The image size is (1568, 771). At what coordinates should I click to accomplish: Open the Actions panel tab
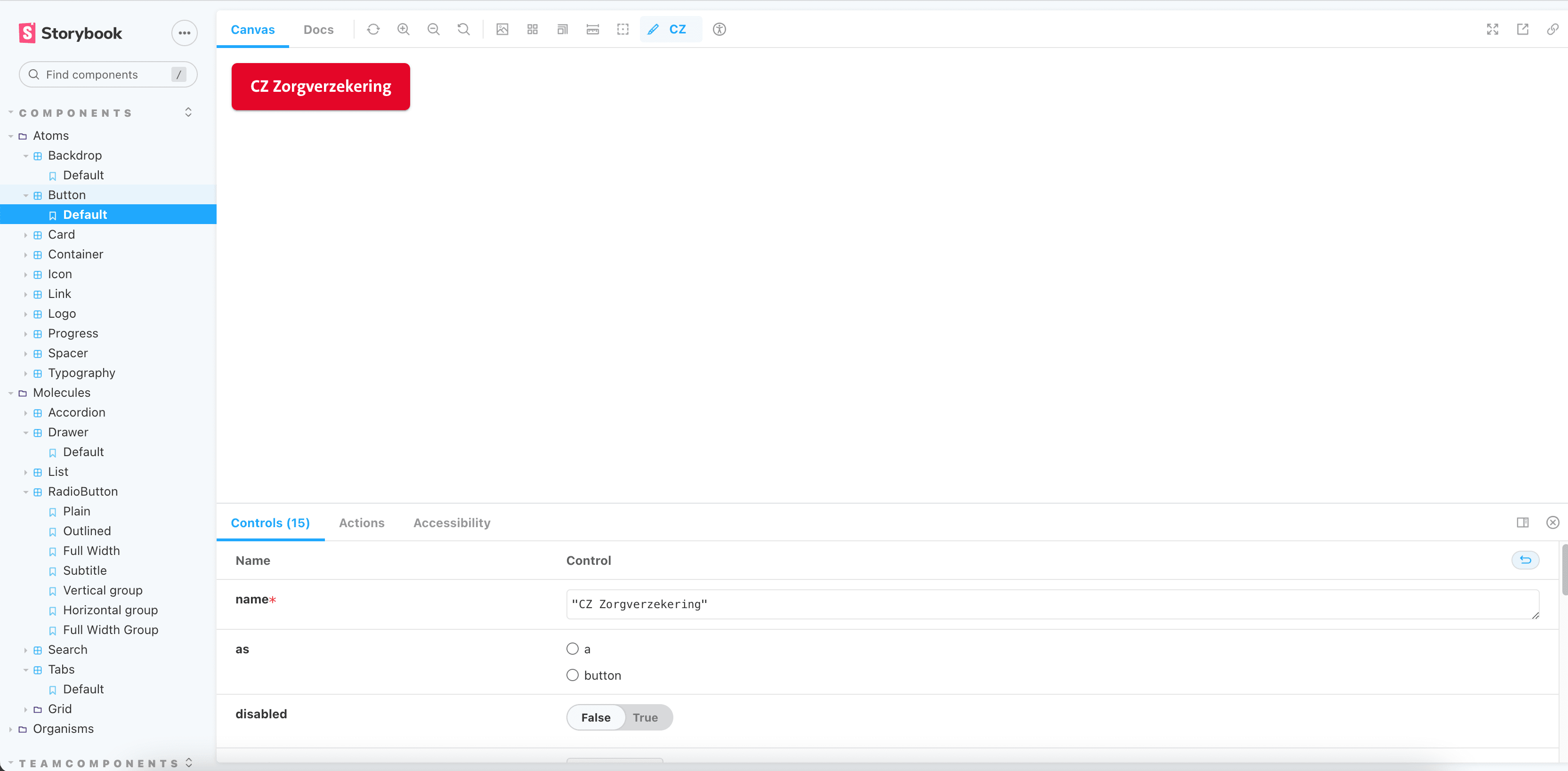click(362, 523)
